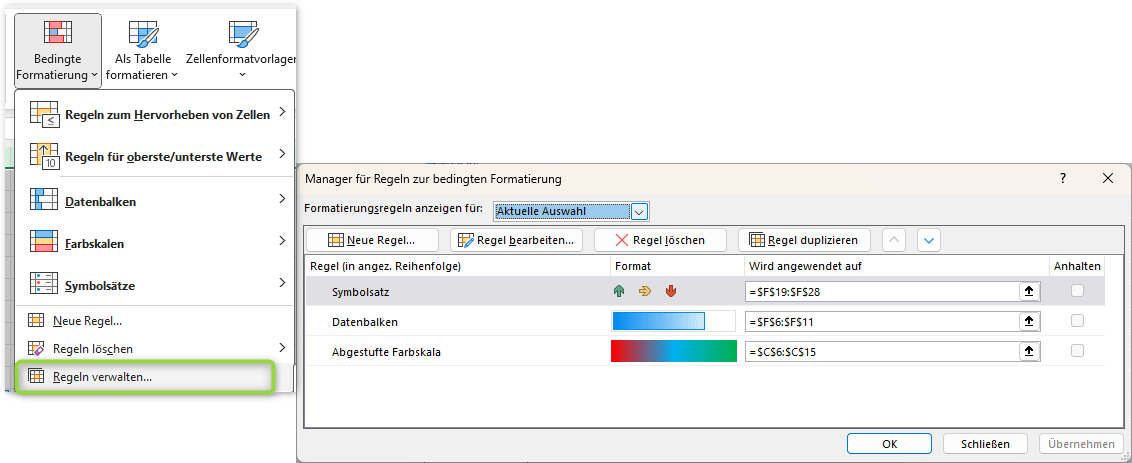This screenshot has height=463, width=1132.
Task: Click the help question mark in the dialog
Action: (1063, 178)
